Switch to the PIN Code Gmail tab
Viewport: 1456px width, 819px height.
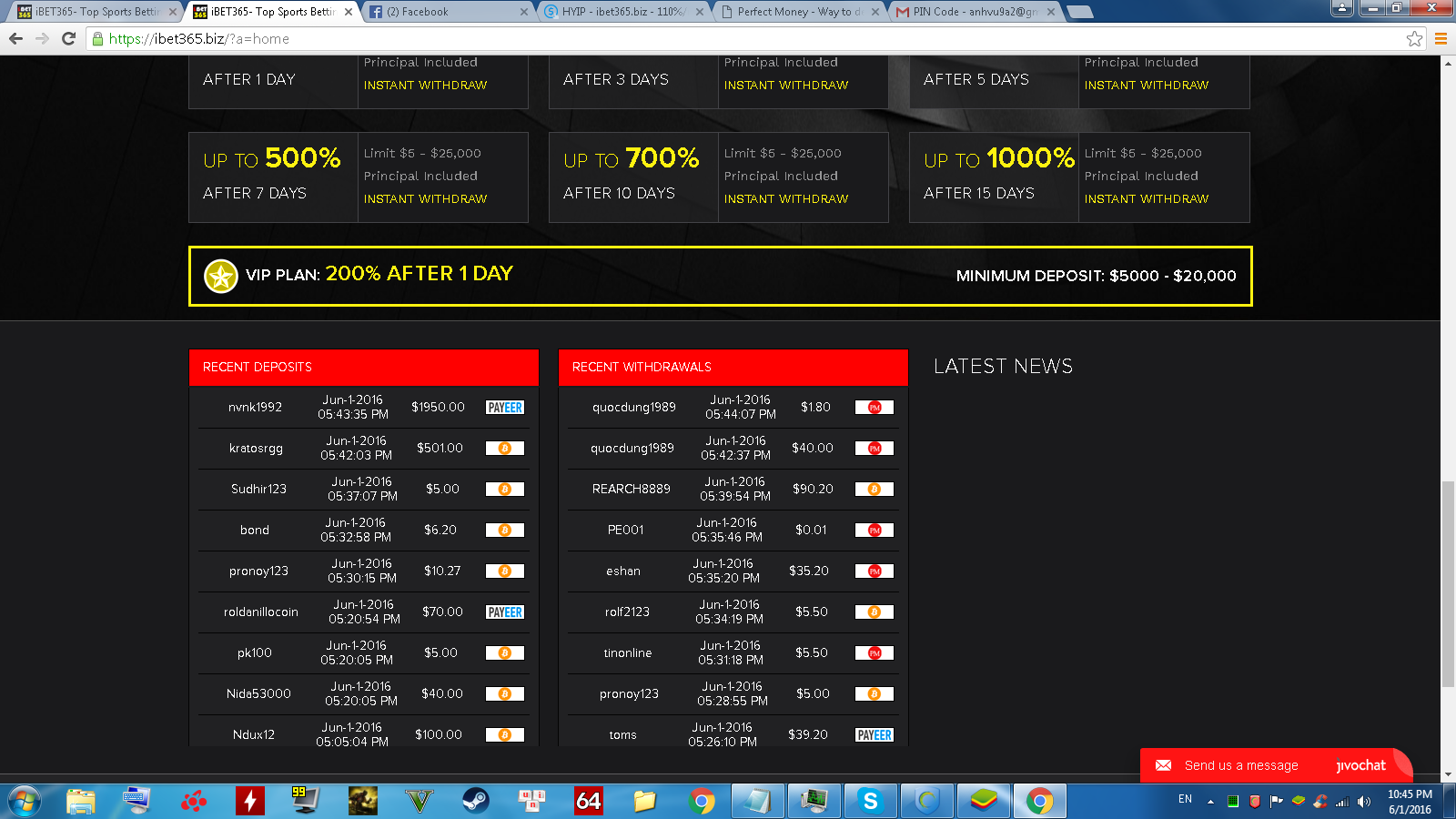tap(975, 12)
